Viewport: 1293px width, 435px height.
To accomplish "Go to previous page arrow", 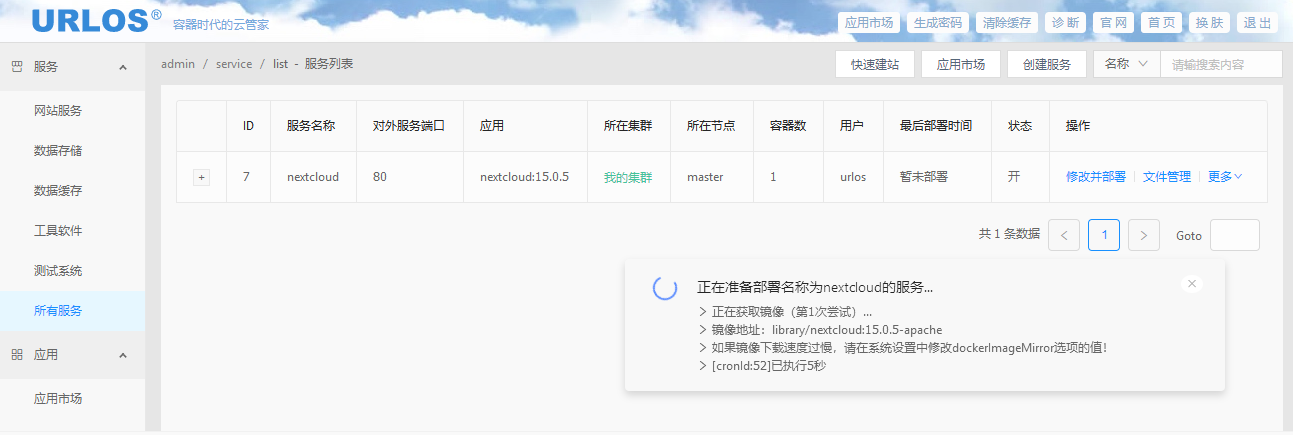I will coord(1064,235).
